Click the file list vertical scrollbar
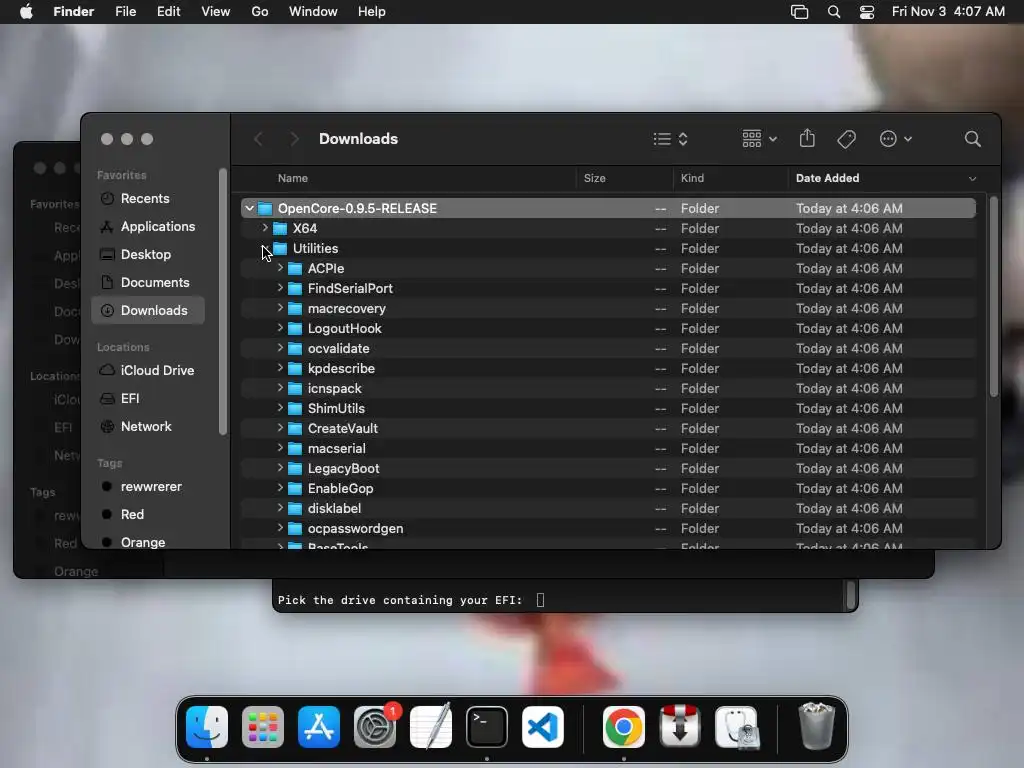Screen dimensions: 1024x768 993,297
